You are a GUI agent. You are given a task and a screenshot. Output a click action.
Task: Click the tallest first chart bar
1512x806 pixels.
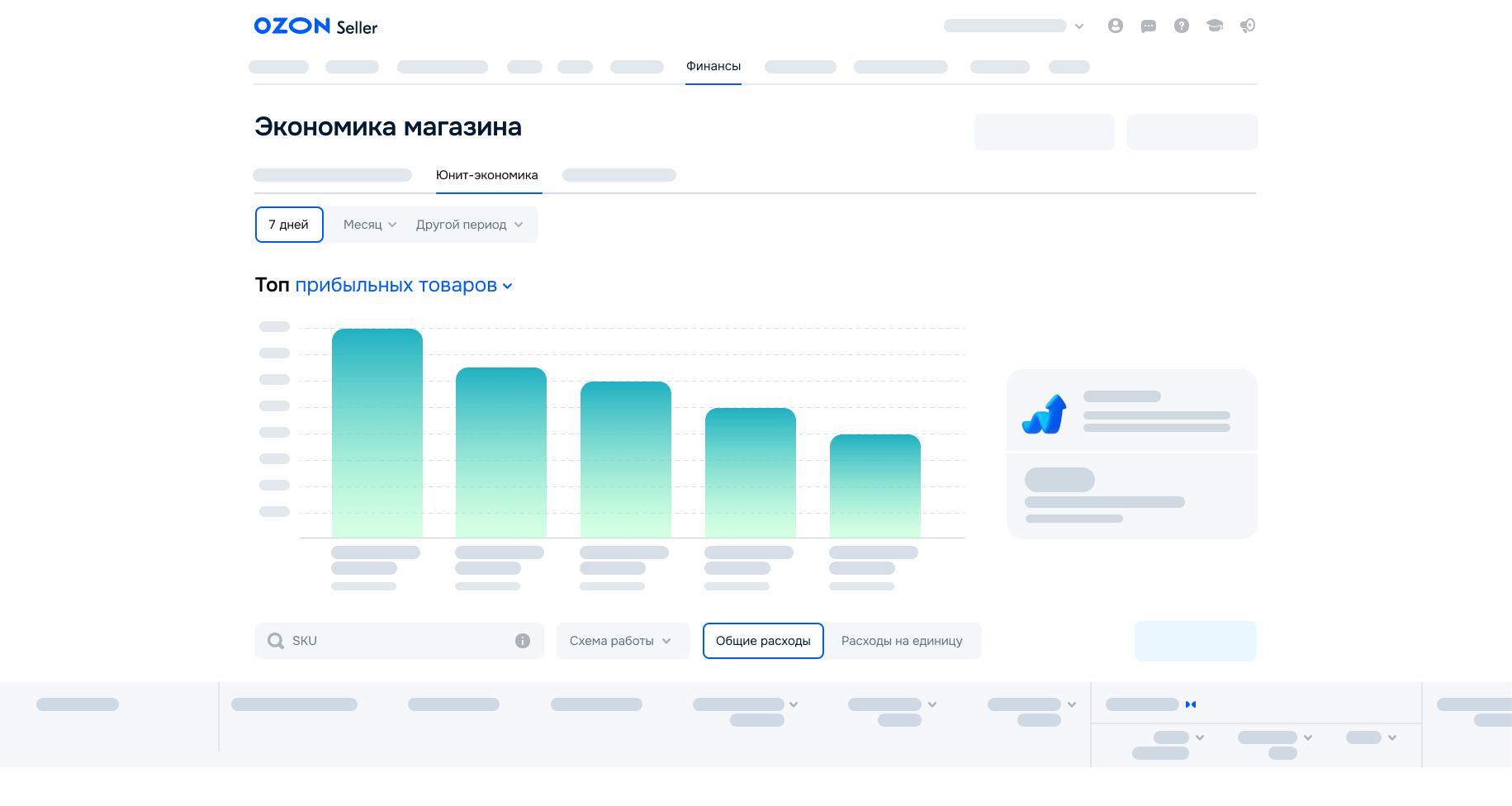coord(377,434)
